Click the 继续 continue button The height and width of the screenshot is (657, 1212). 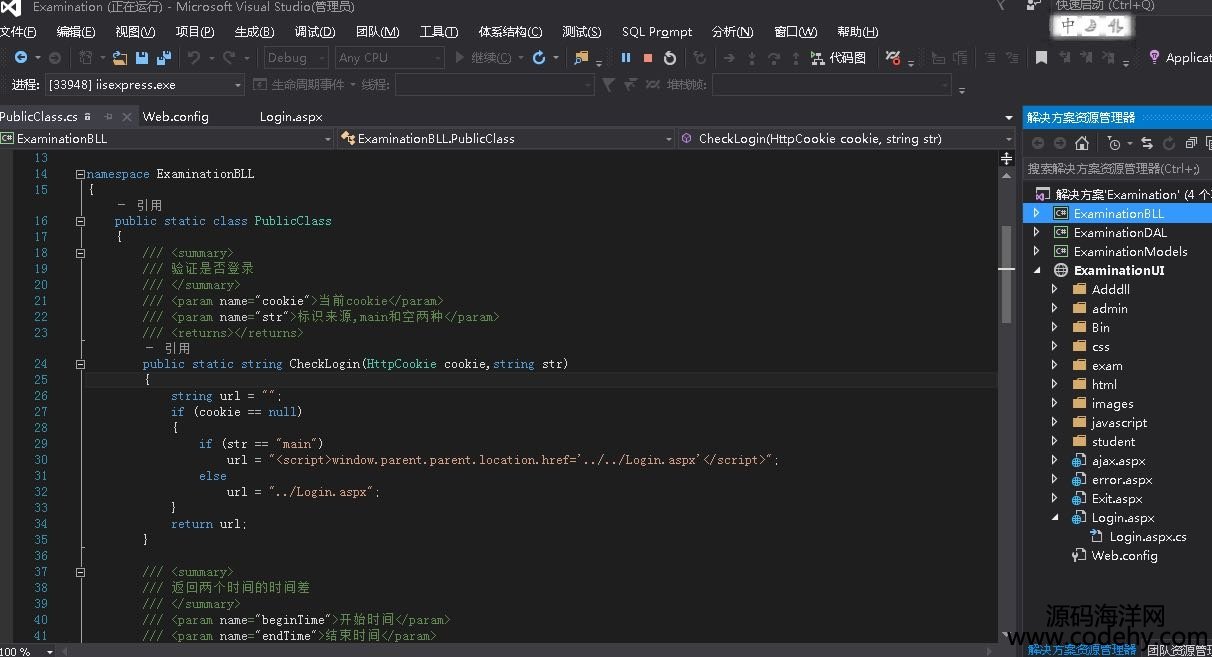coord(483,58)
